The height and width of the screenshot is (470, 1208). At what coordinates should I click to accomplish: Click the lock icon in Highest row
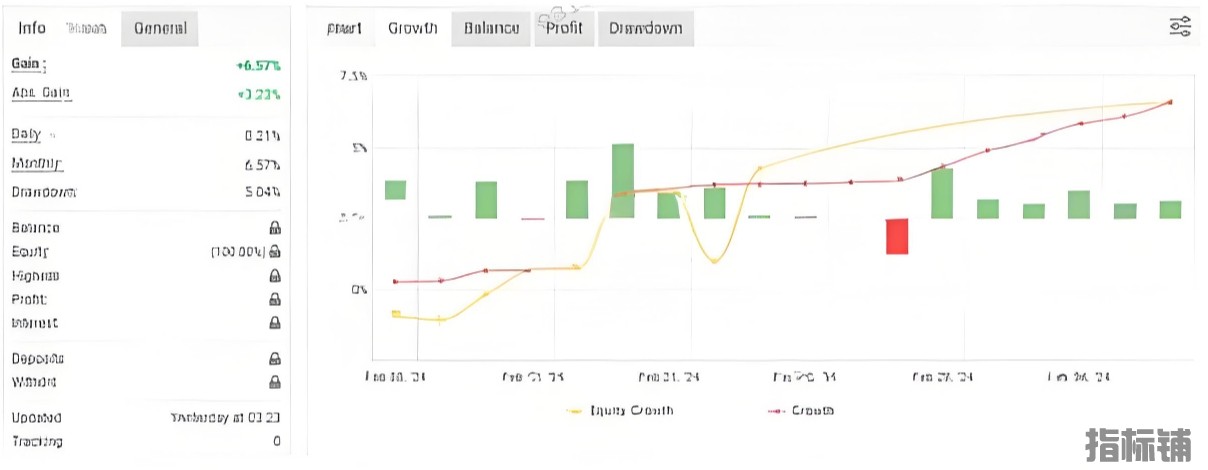[x=274, y=276]
